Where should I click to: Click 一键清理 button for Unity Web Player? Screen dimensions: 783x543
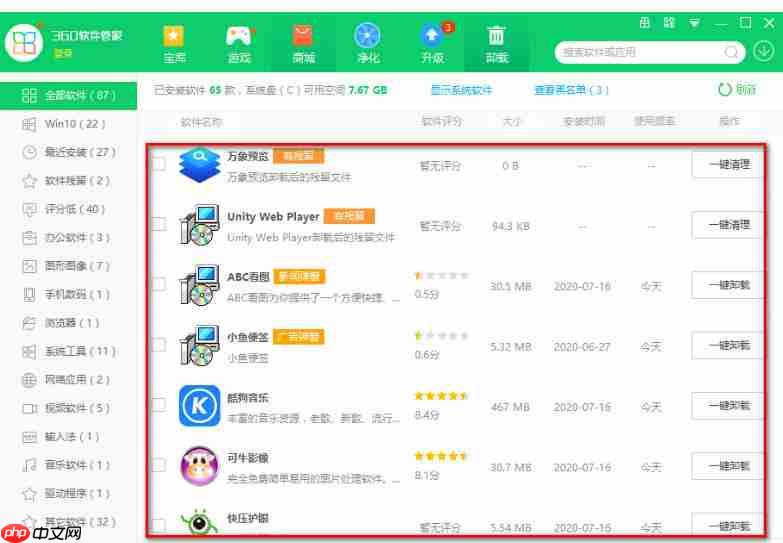(728, 225)
